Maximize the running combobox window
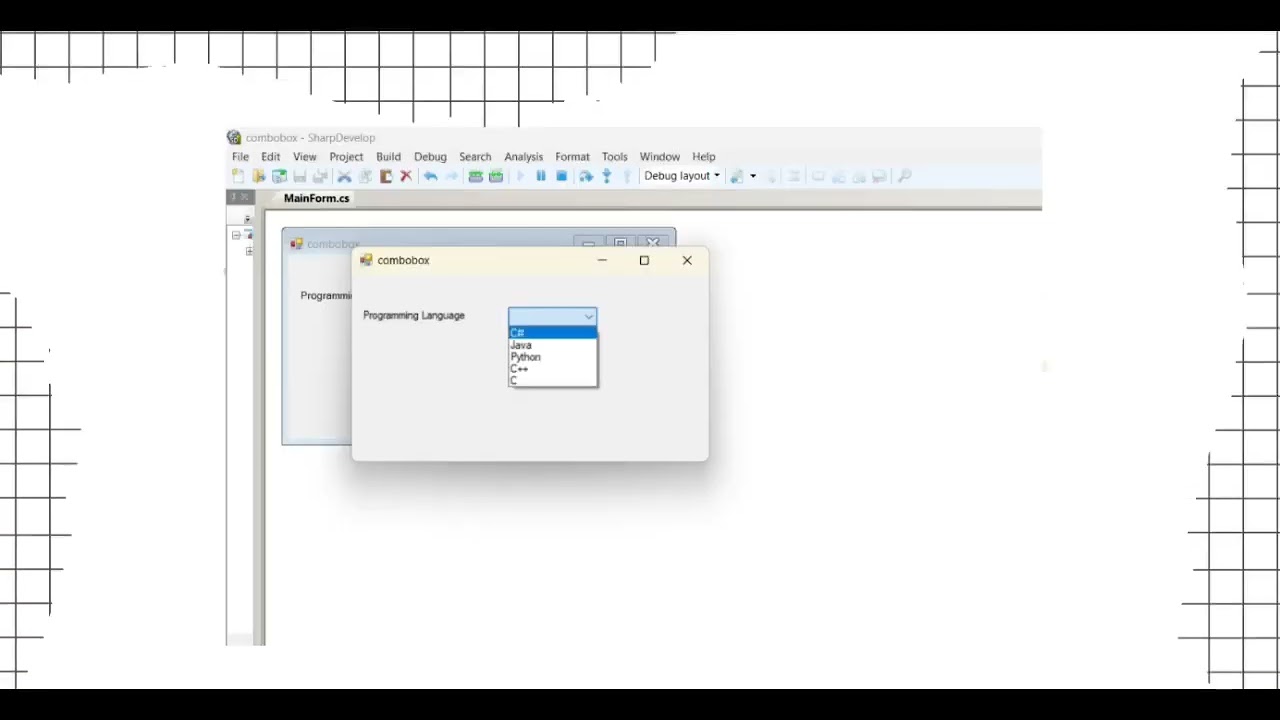 pos(644,260)
